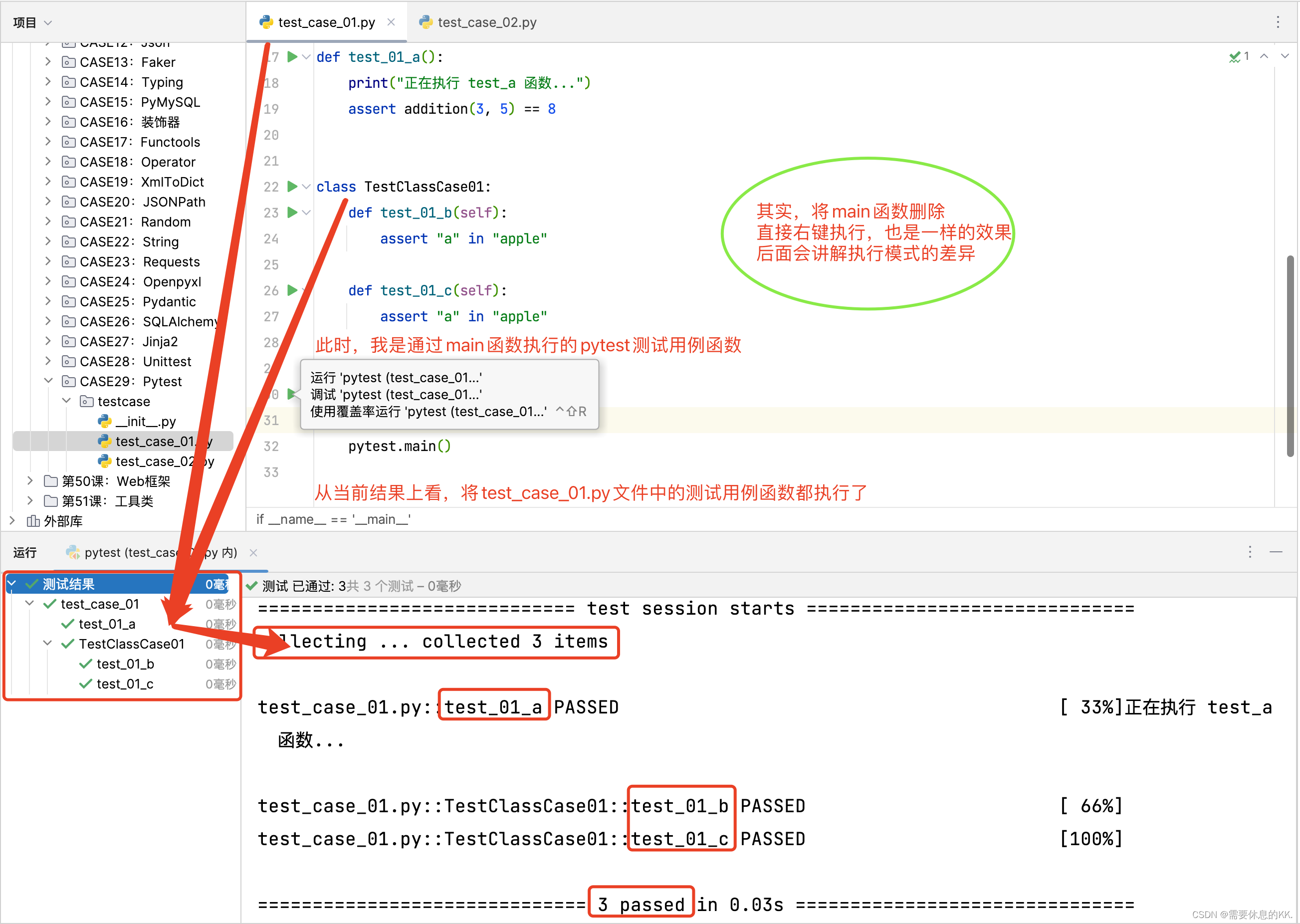The width and height of the screenshot is (1300, 924).
Task: Collapse TestClassCase01 results node
Action: tap(48, 643)
